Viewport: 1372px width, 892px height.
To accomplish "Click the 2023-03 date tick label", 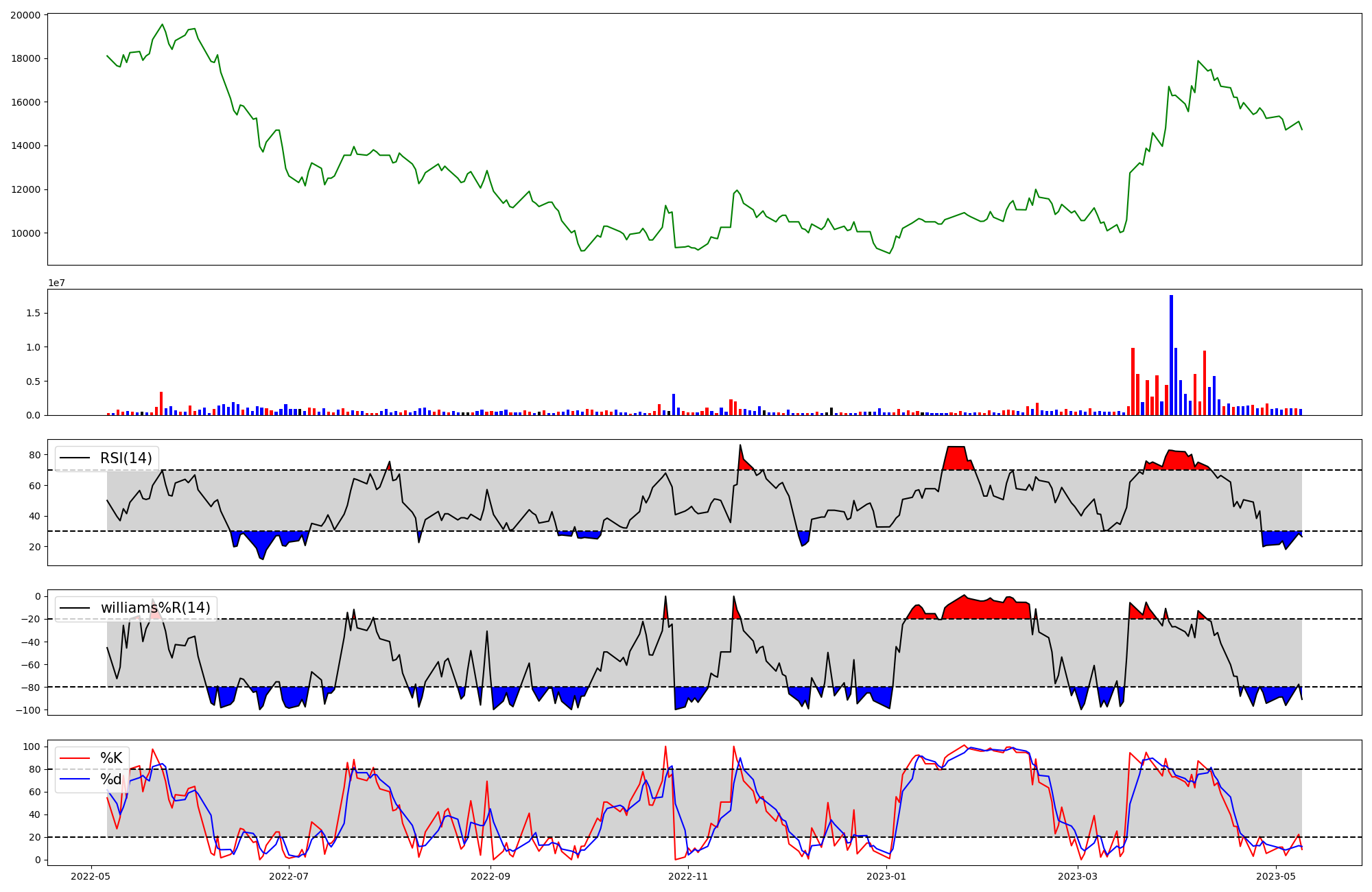I will point(1078,876).
